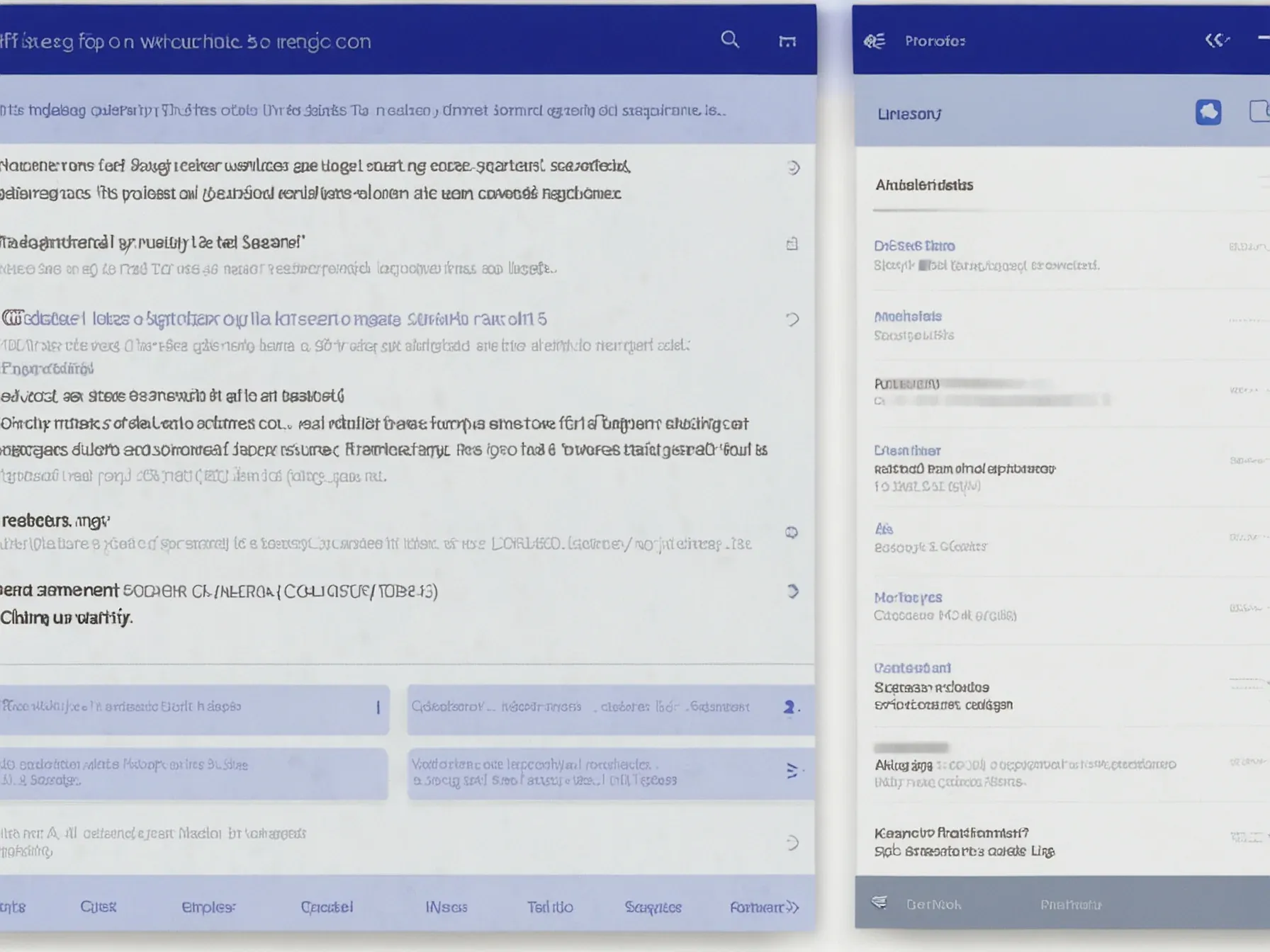The height and width of the screenshot is (952, 1270).
Task: Expand the first message row arrow
Action: [x=793, y=168]
